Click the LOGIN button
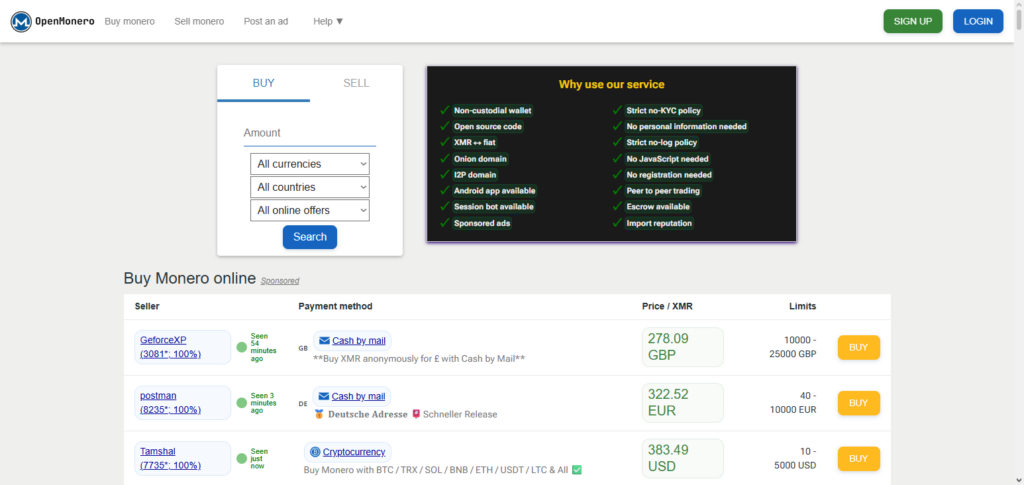1024x485 pixels. (x=978, y=21)
